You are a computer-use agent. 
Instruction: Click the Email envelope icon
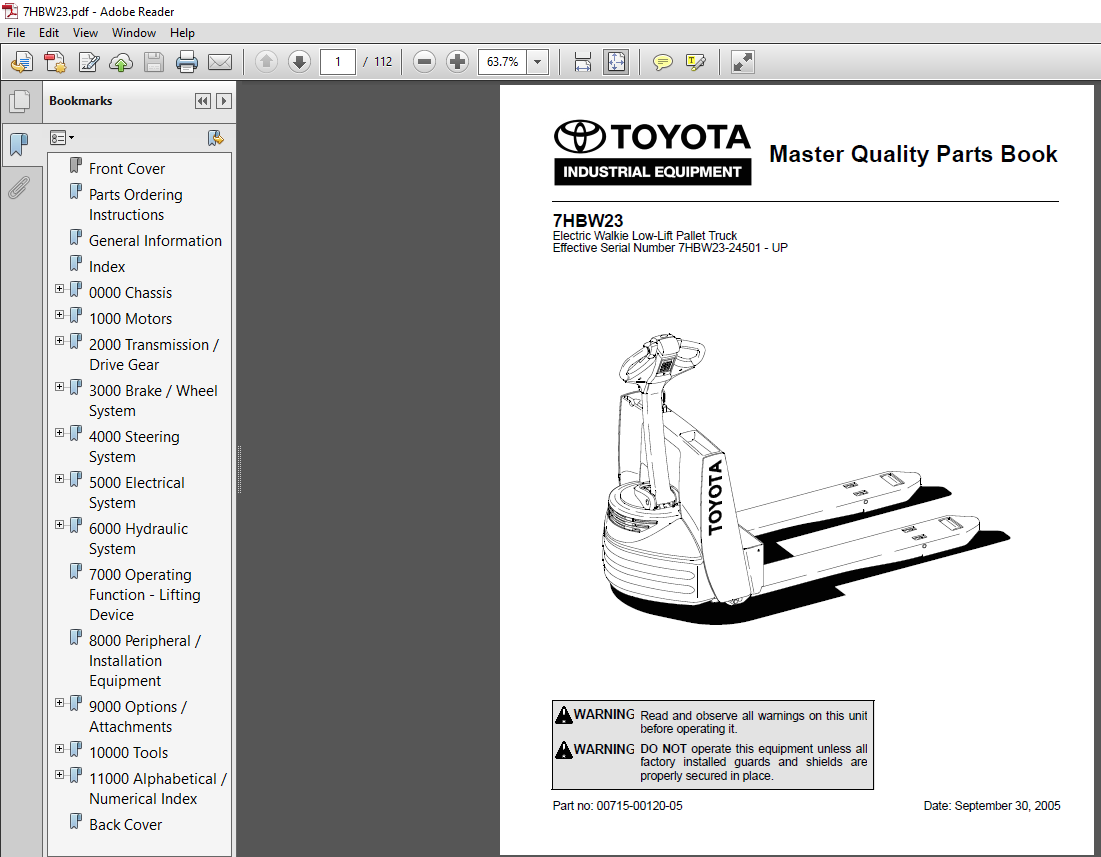tap(220, 62)
